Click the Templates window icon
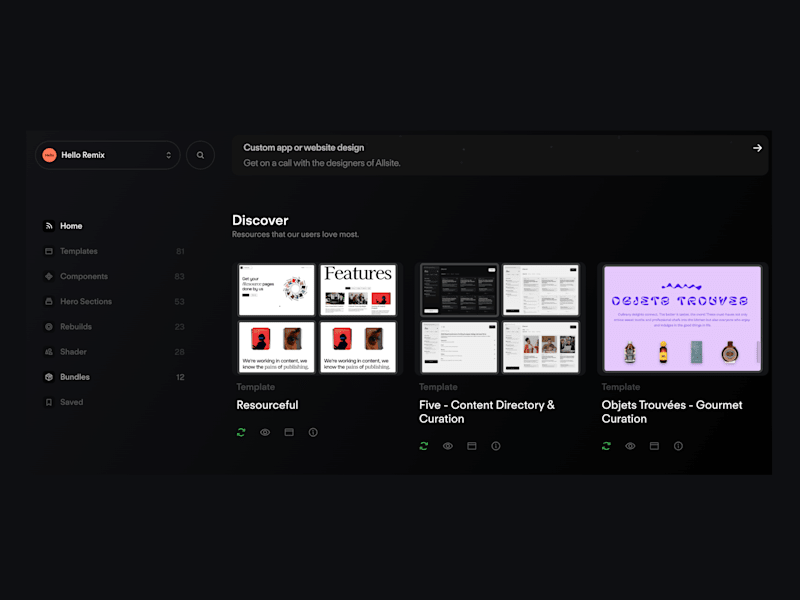800x600 pixels. [x=49, y=251]
